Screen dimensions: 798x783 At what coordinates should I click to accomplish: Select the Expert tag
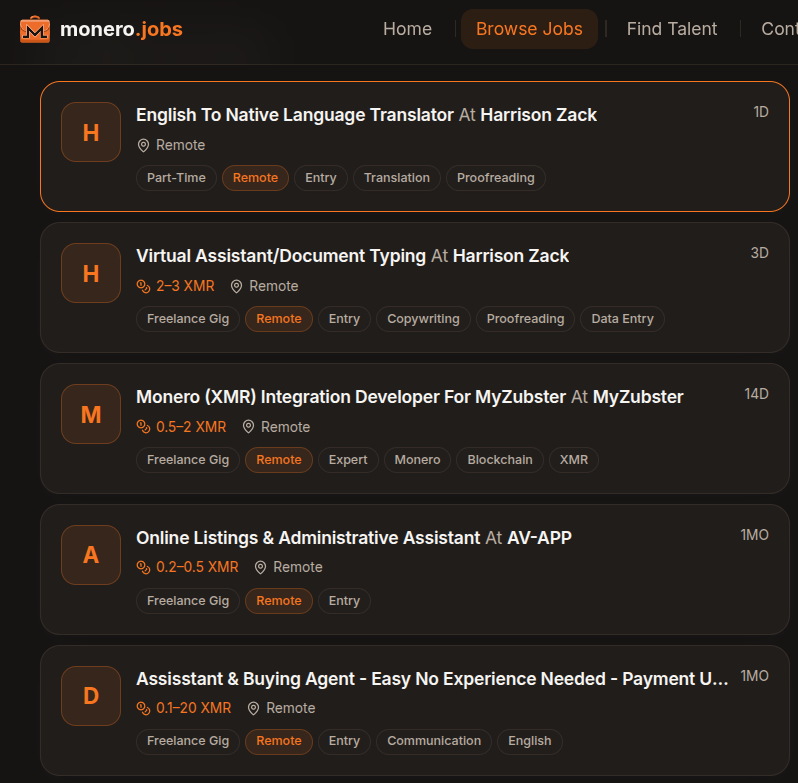pyautogui.click(x=348, y=460)
